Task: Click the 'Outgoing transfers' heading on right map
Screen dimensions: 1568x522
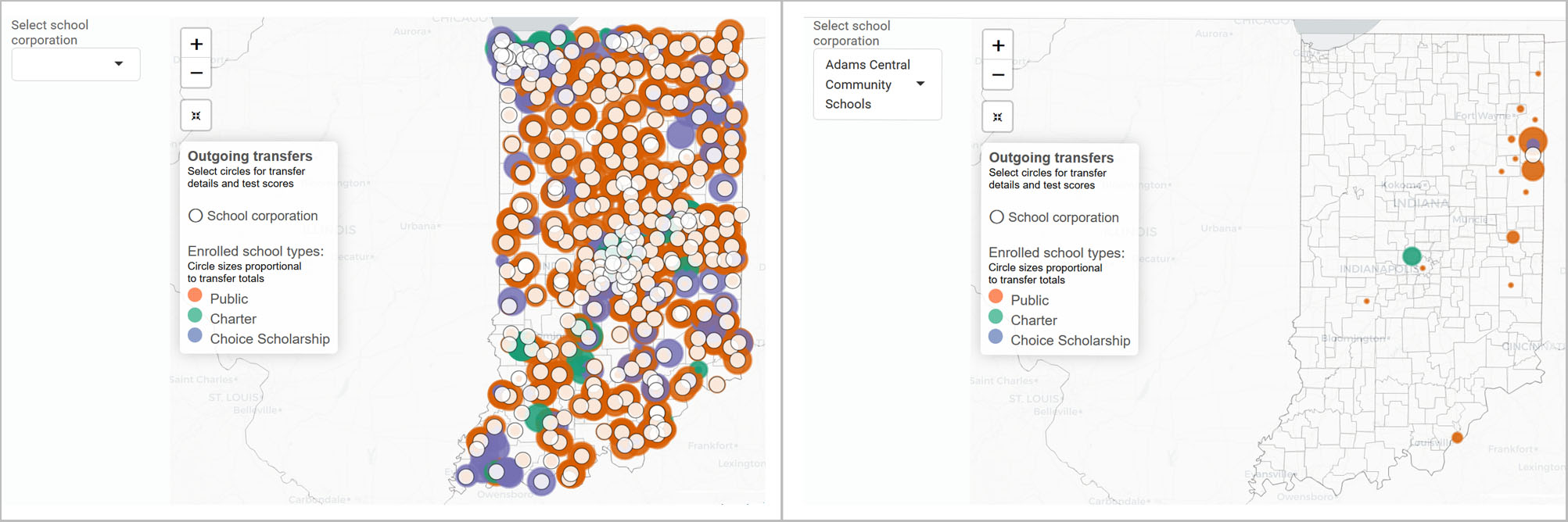Action: click(1051, 158)
